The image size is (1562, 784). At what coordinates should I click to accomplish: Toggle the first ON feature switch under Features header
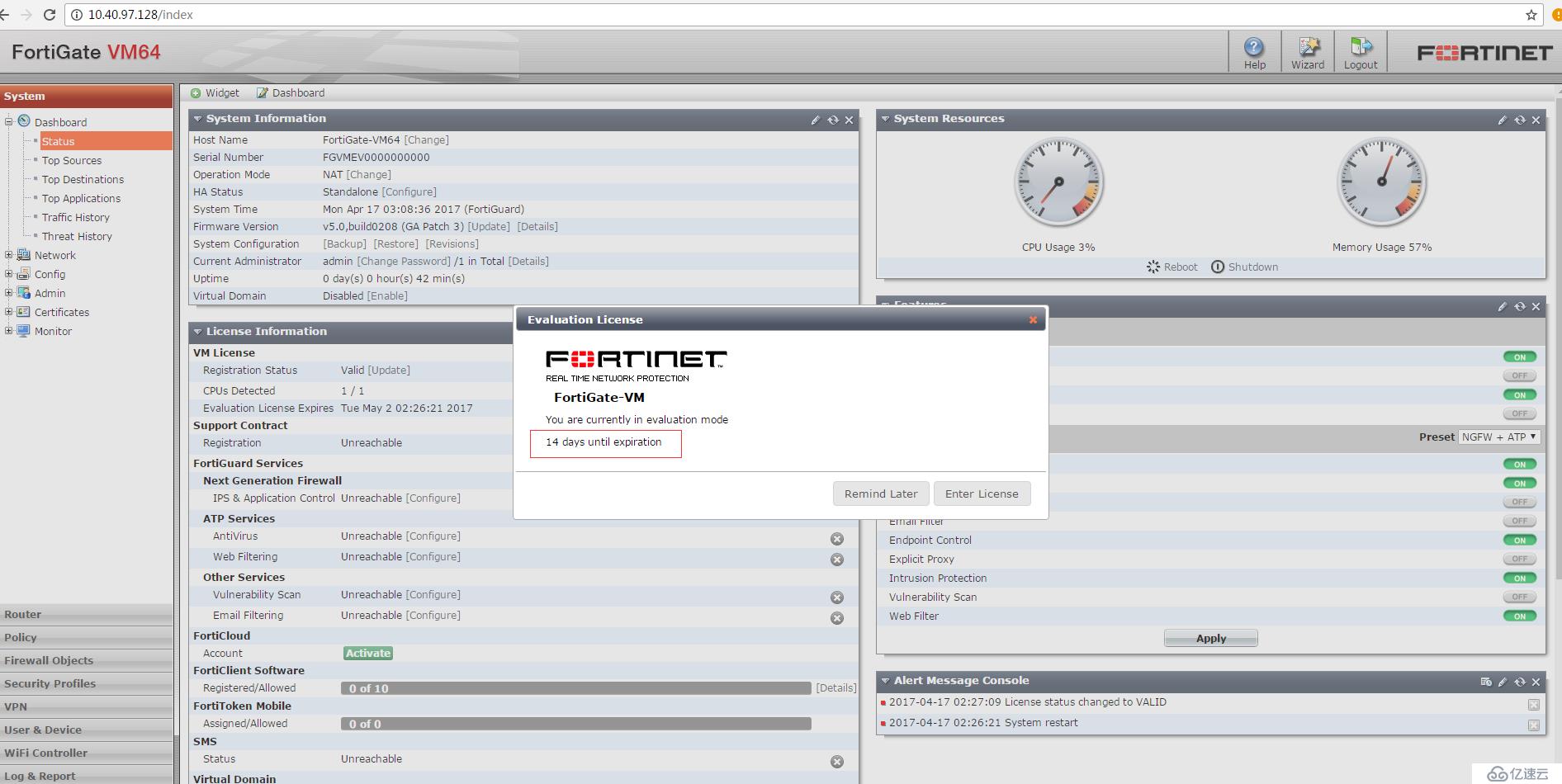[x=1520, y=357]
